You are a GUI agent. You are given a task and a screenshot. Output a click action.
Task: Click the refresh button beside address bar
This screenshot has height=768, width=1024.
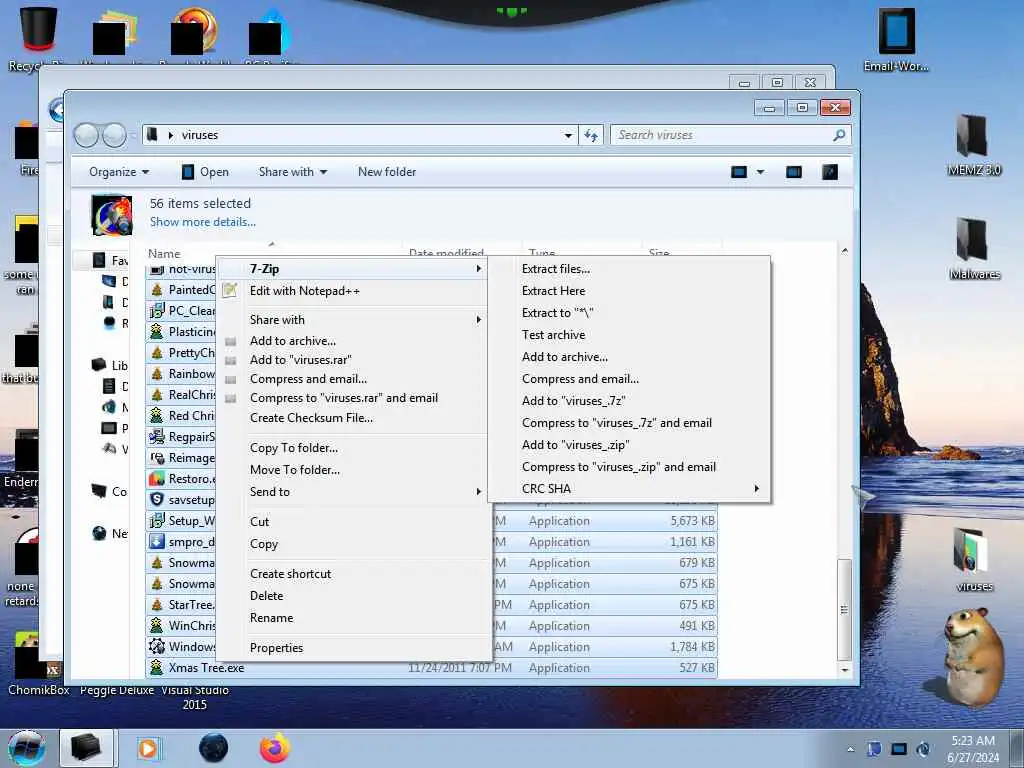[591, 135]
